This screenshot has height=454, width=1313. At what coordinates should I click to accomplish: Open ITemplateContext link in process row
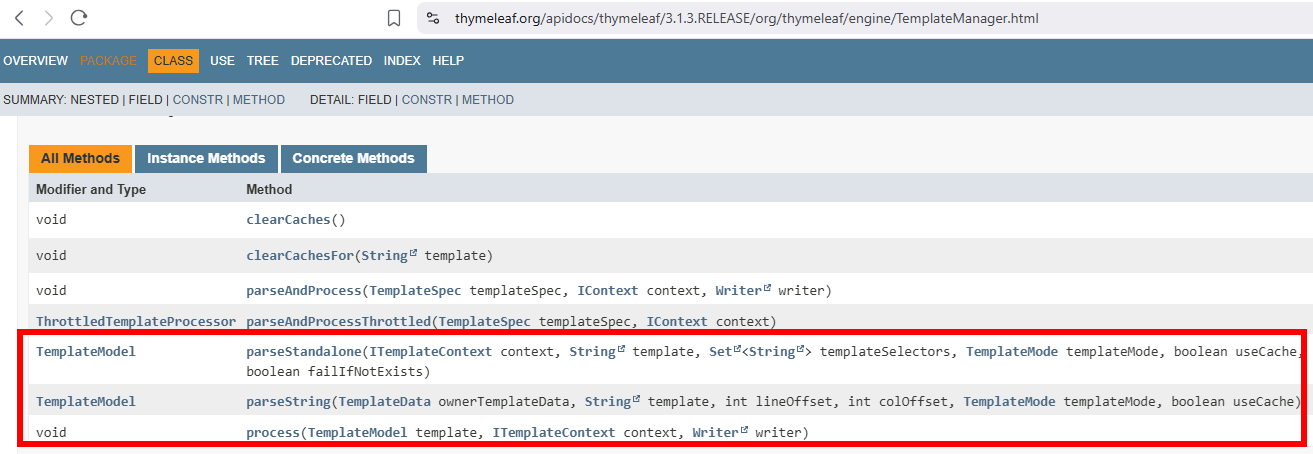click(x=554, y=433)
